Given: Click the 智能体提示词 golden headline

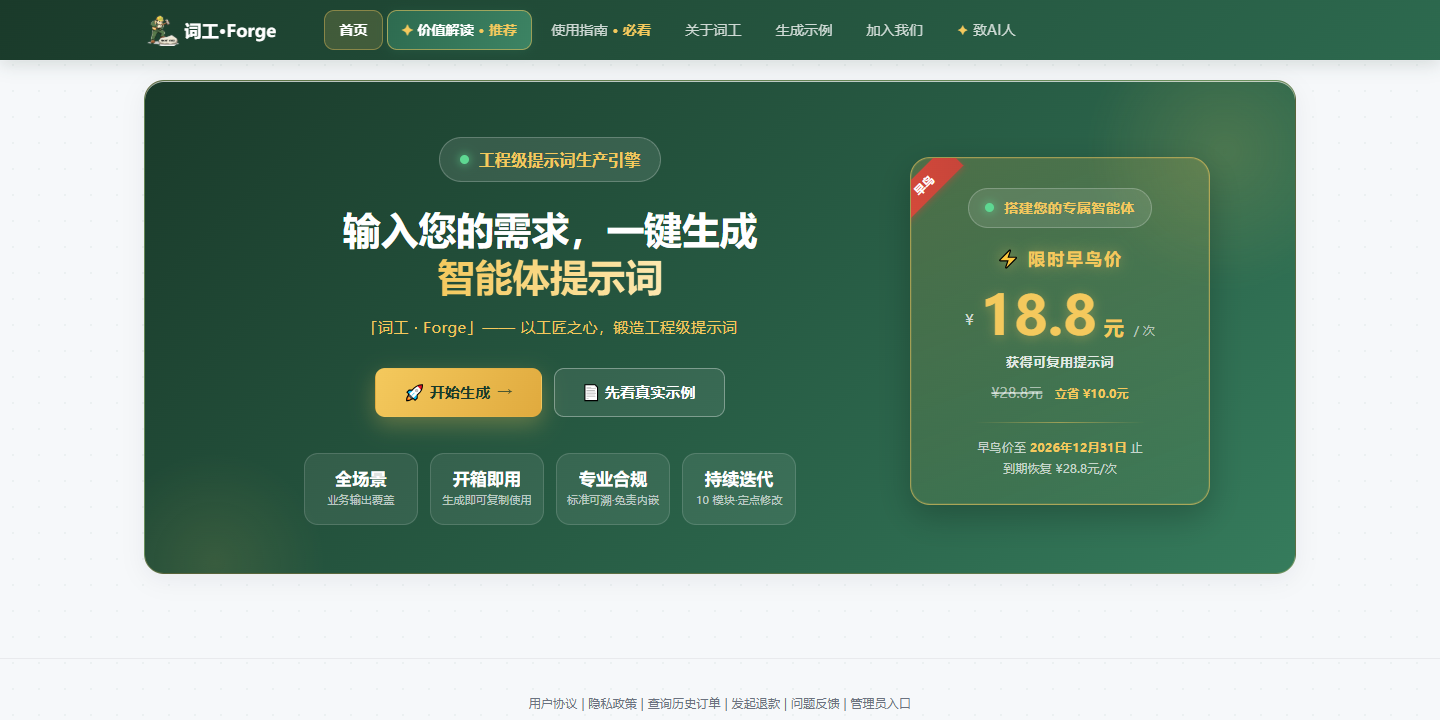Looking at the screenshot, I should 550,278.
